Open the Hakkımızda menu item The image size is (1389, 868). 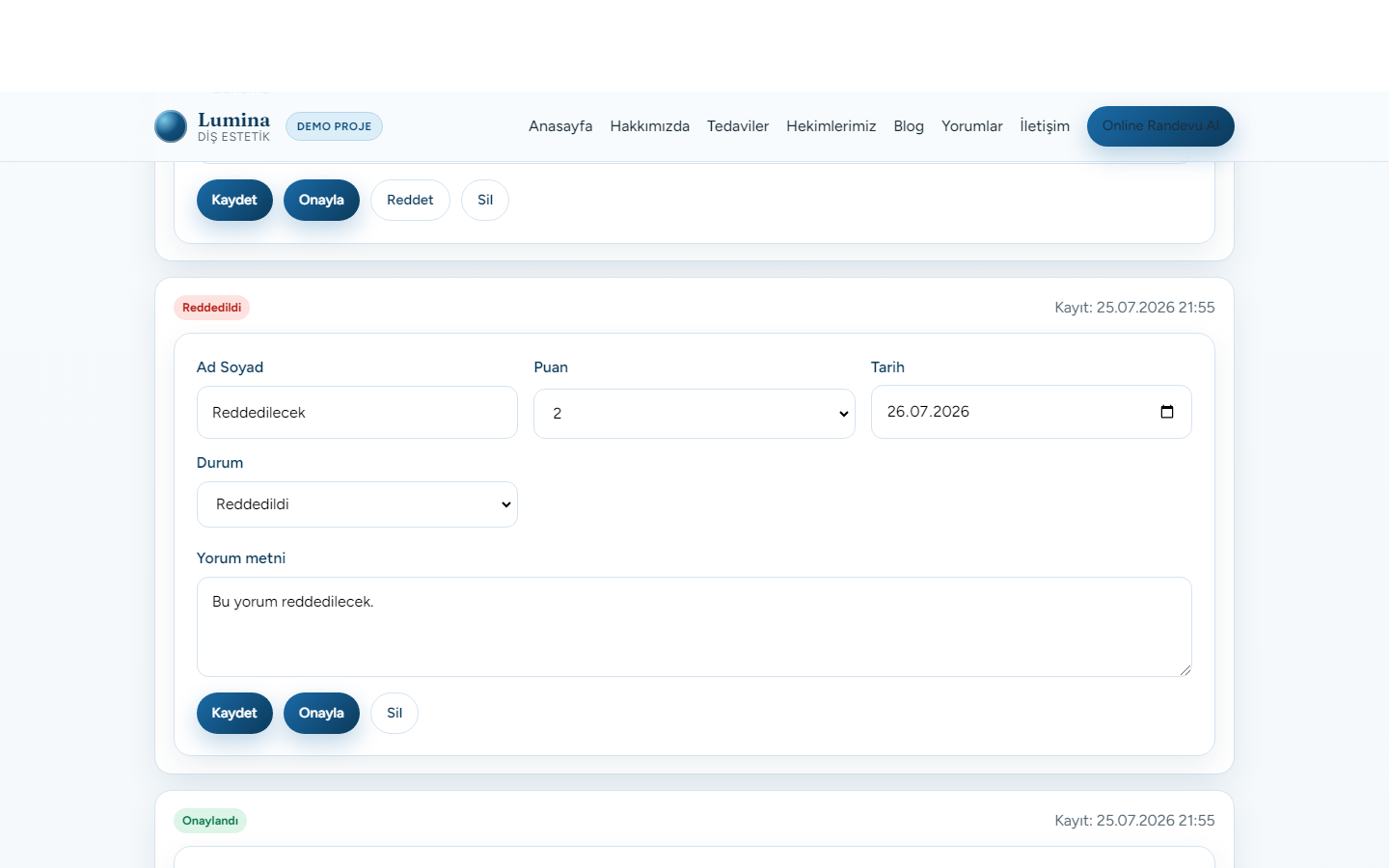(x=649, y=126)
